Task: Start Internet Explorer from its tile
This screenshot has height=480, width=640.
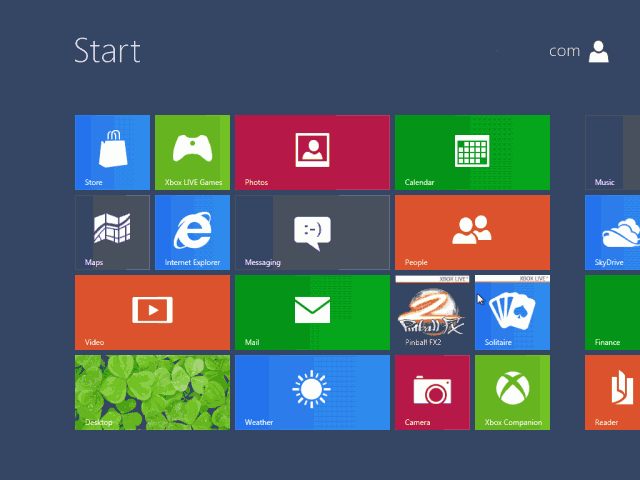Action: [192, 232]
